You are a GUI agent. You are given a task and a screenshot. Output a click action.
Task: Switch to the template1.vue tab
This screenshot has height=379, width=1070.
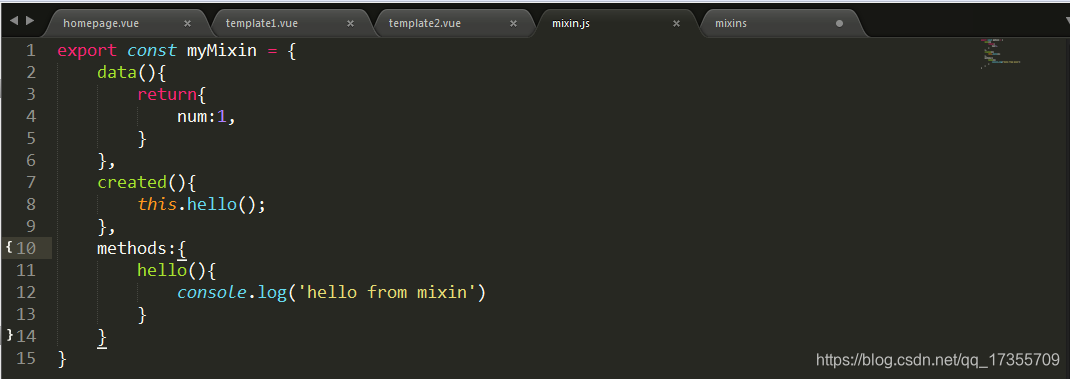tap(262, 23)
